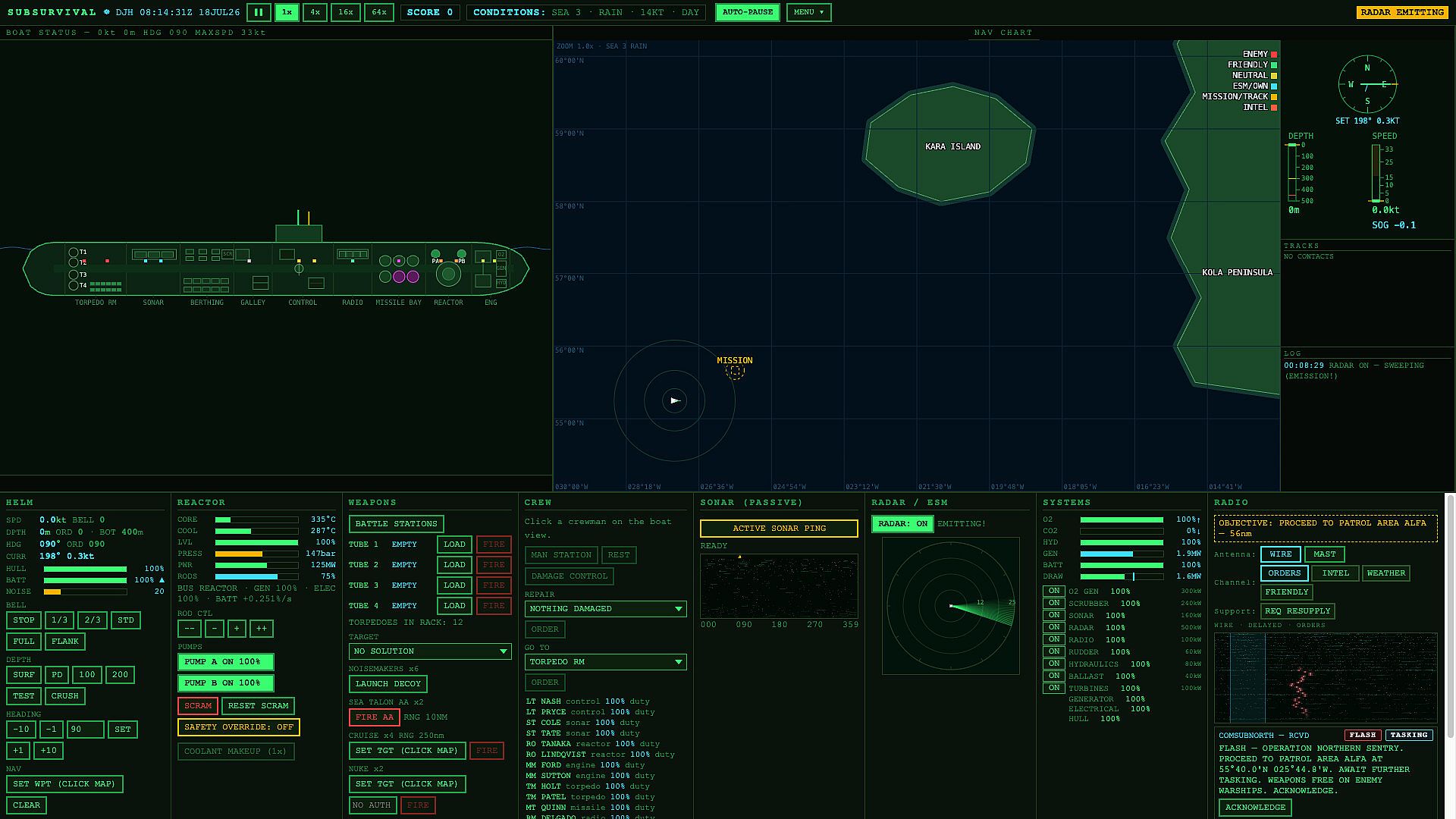1456x819 pixels.
Task: Toggle AUTO-PAUSE setting
Action: [748, 12]
